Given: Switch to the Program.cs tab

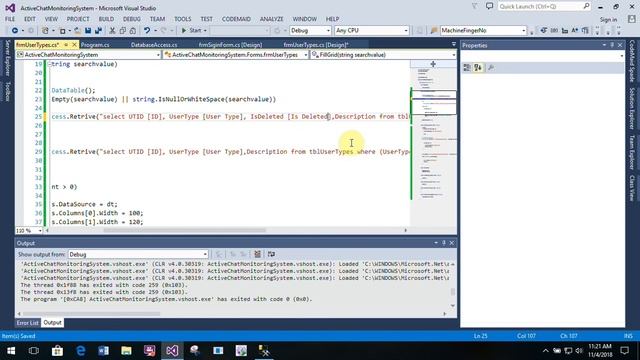Looking at the screenshot, I should click(95, 45).
